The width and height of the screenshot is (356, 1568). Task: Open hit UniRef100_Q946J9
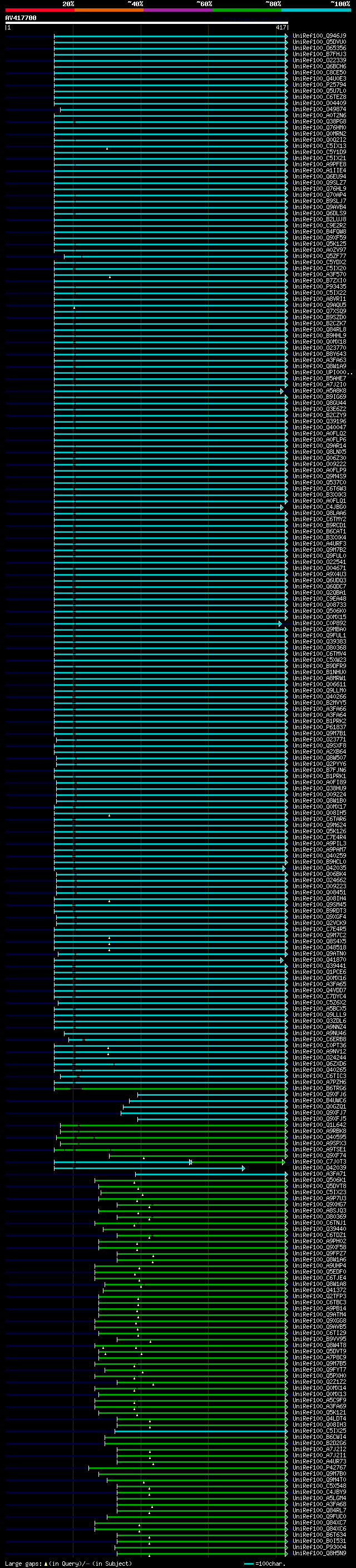319,36
